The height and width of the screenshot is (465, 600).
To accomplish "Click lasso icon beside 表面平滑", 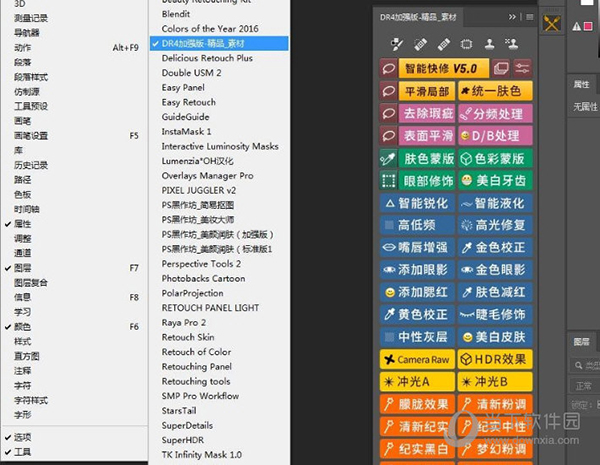I will click(x=388, y=136).
